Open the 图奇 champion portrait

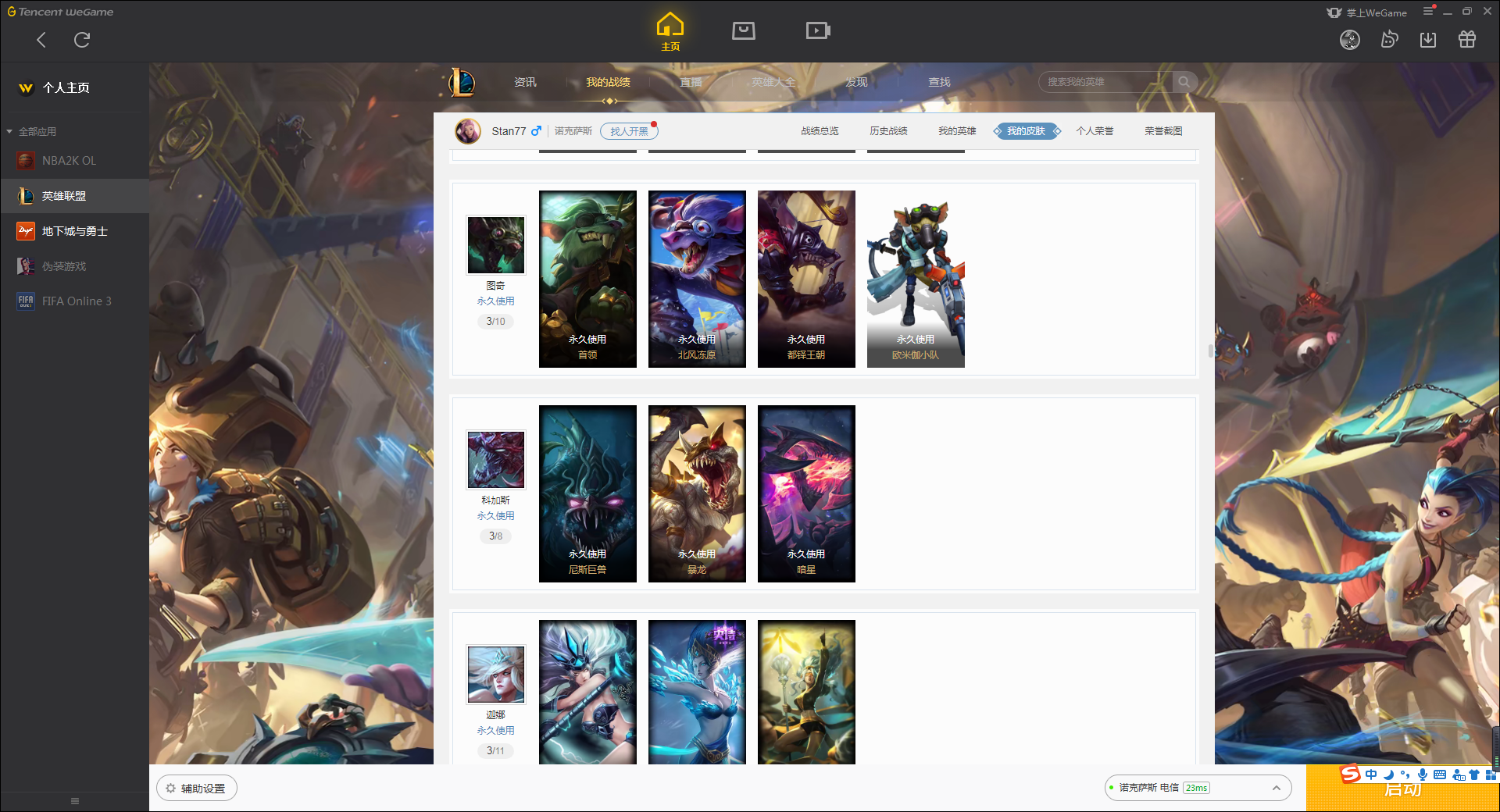point(496,245)
